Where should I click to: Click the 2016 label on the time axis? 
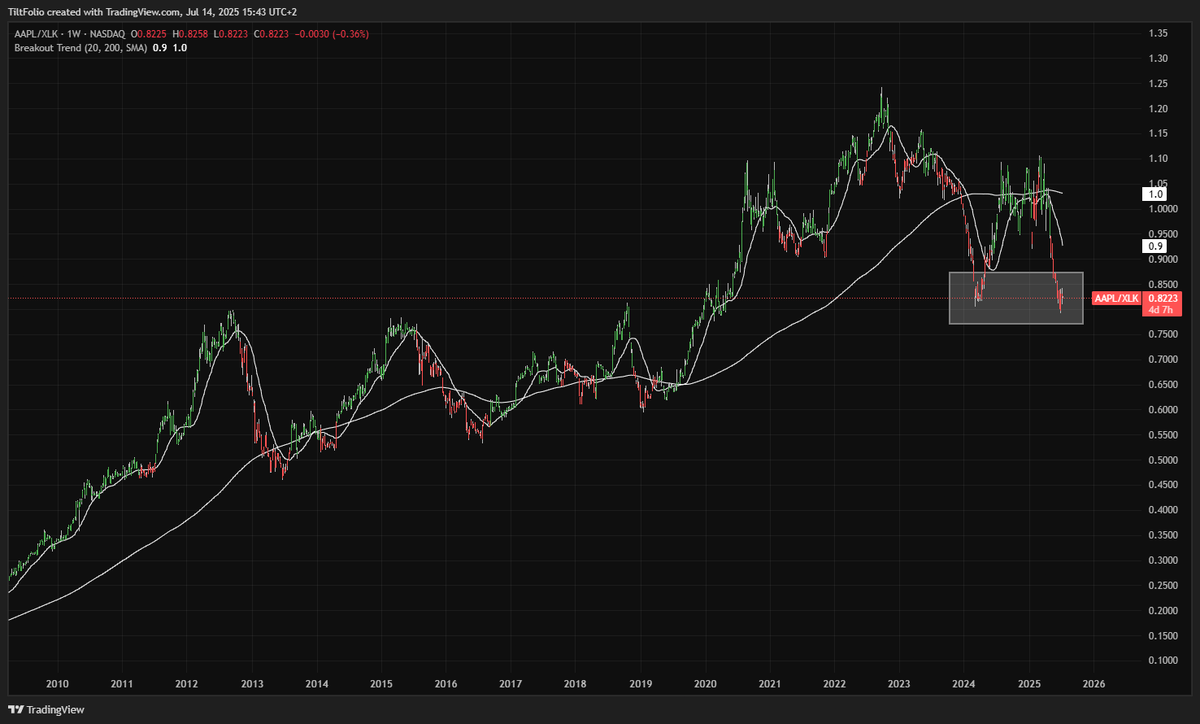click(x=446, y=685)
